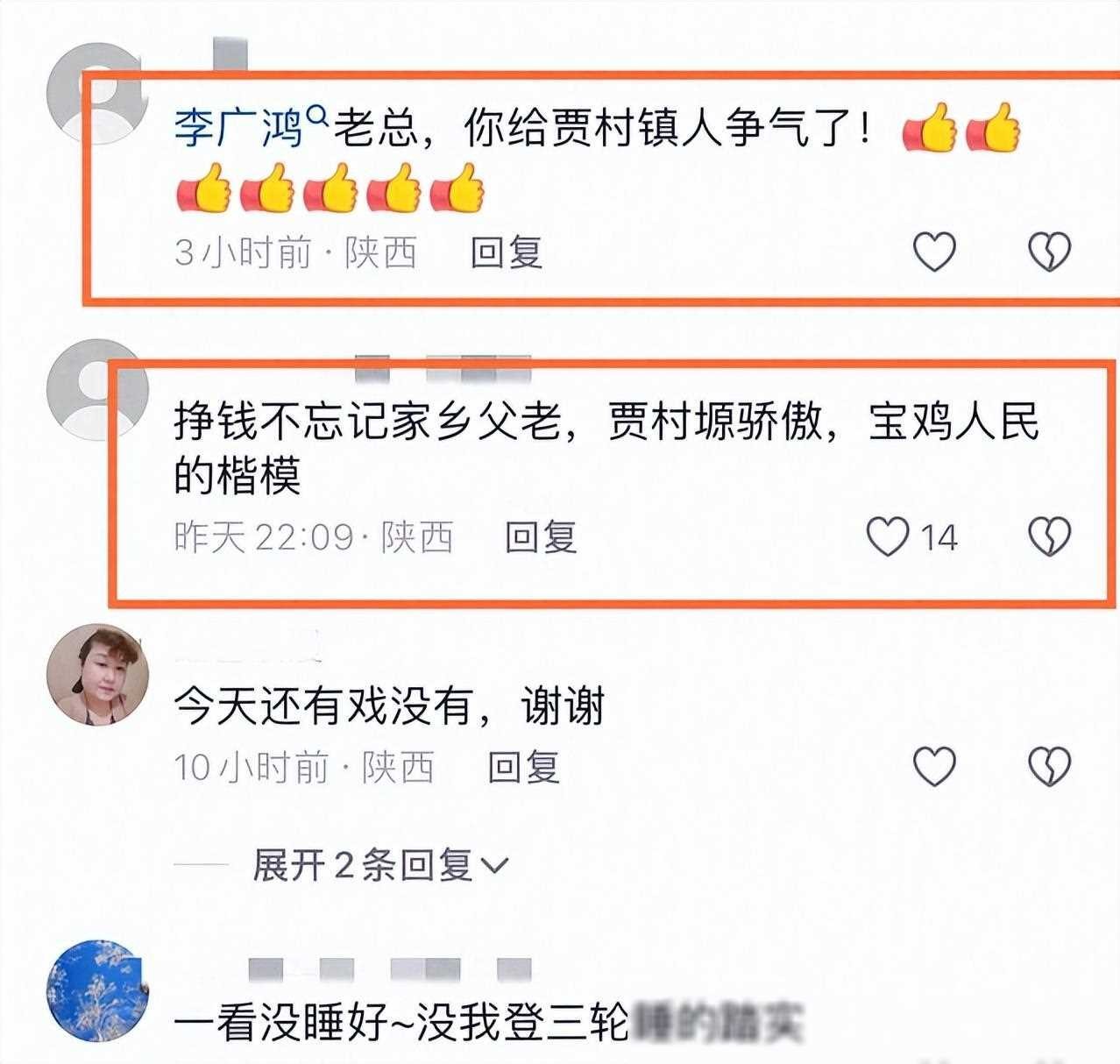
Task: Tap the 14 like count number
Action: [x=939, y=537]
